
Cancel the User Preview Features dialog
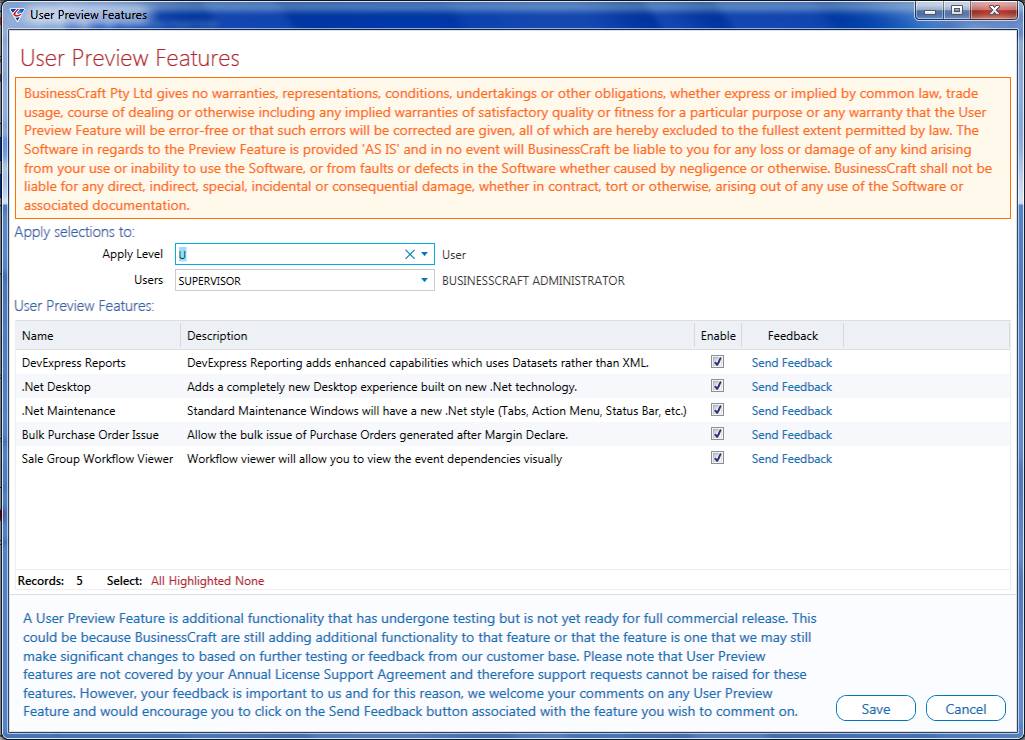click(966, 709)
